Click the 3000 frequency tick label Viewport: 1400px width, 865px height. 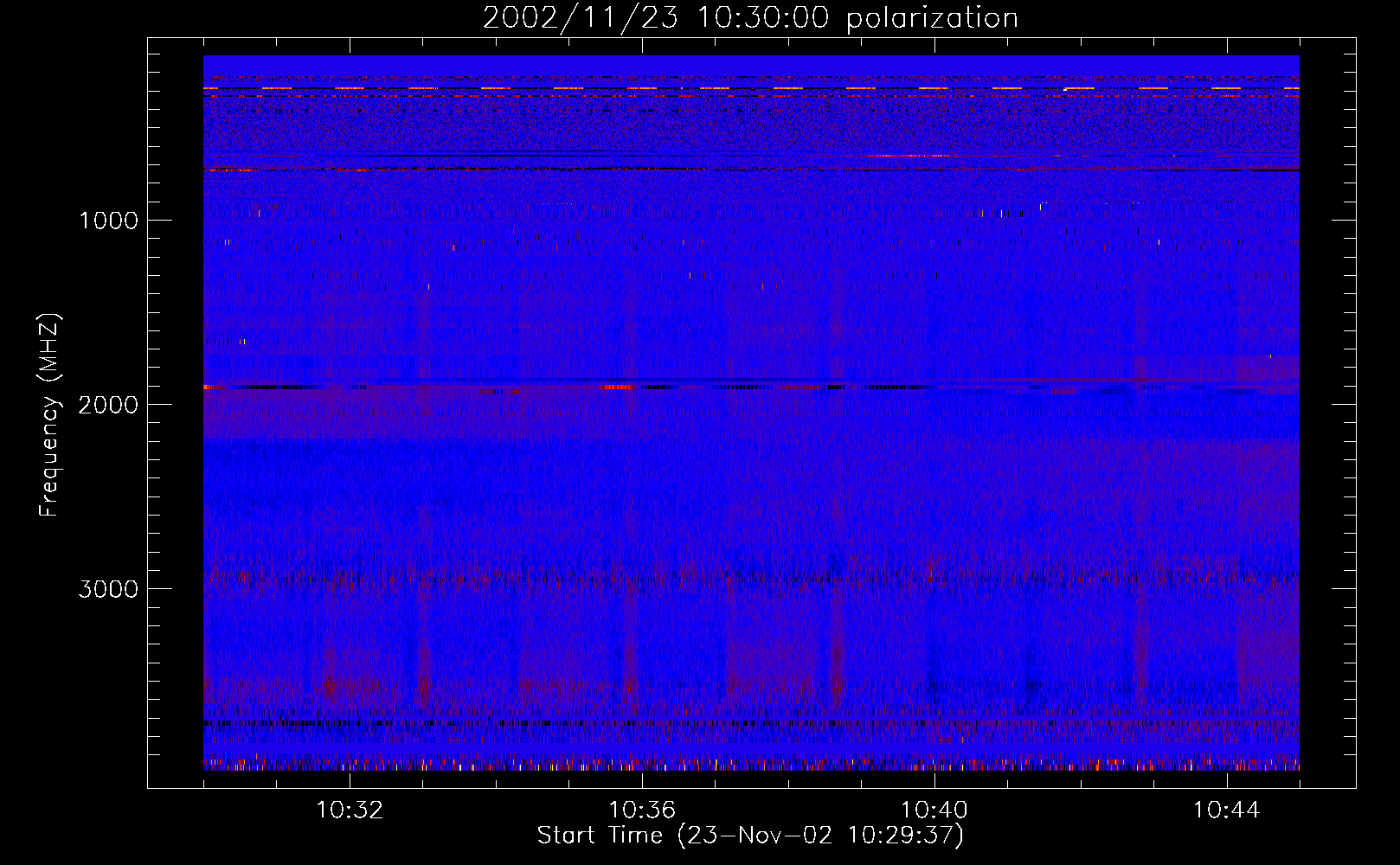(x=108, y=589)
